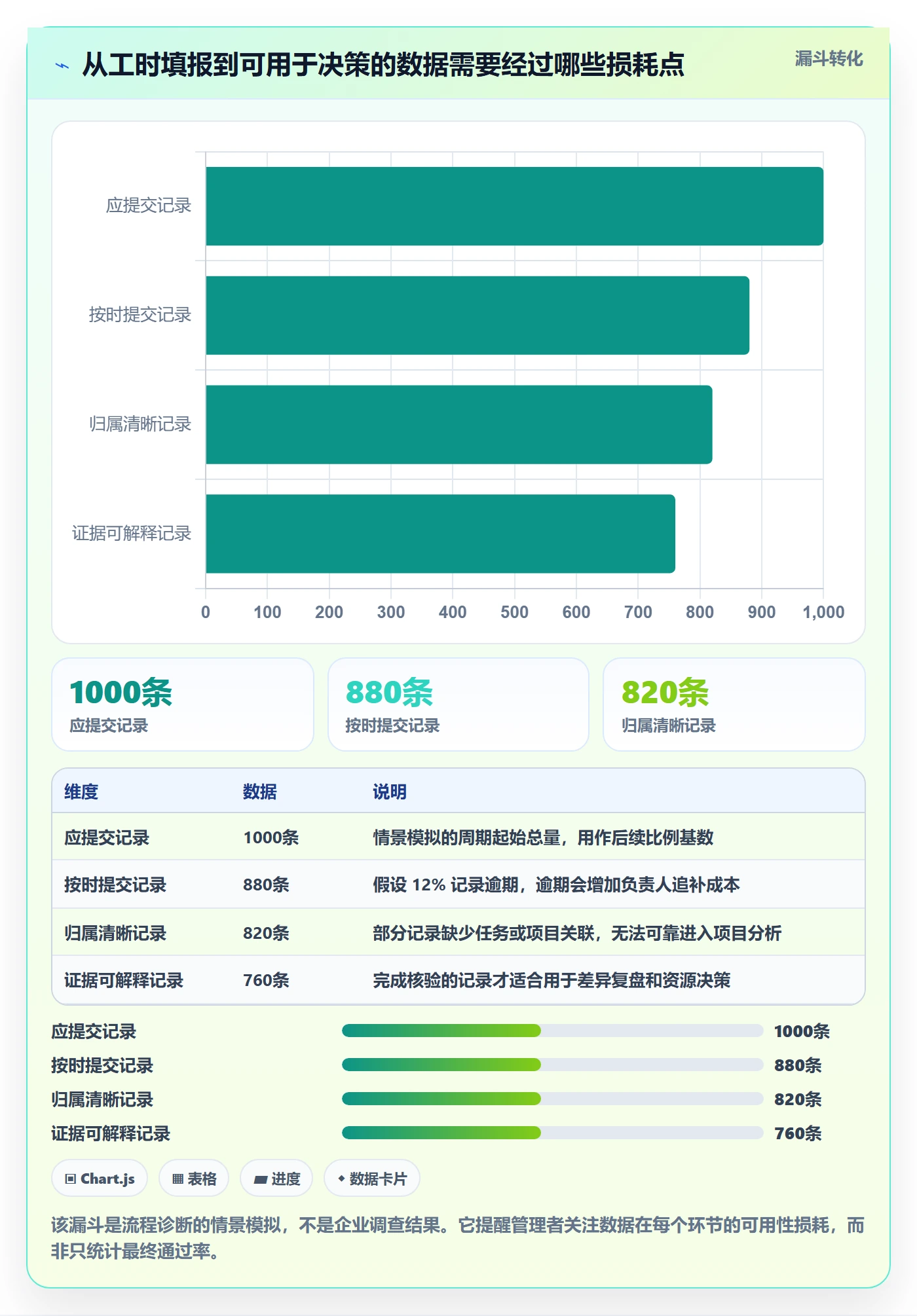
Task: Click the 归属清晰记录 bar in the chart
Action: pyautogui.click(x=459, y=424)
